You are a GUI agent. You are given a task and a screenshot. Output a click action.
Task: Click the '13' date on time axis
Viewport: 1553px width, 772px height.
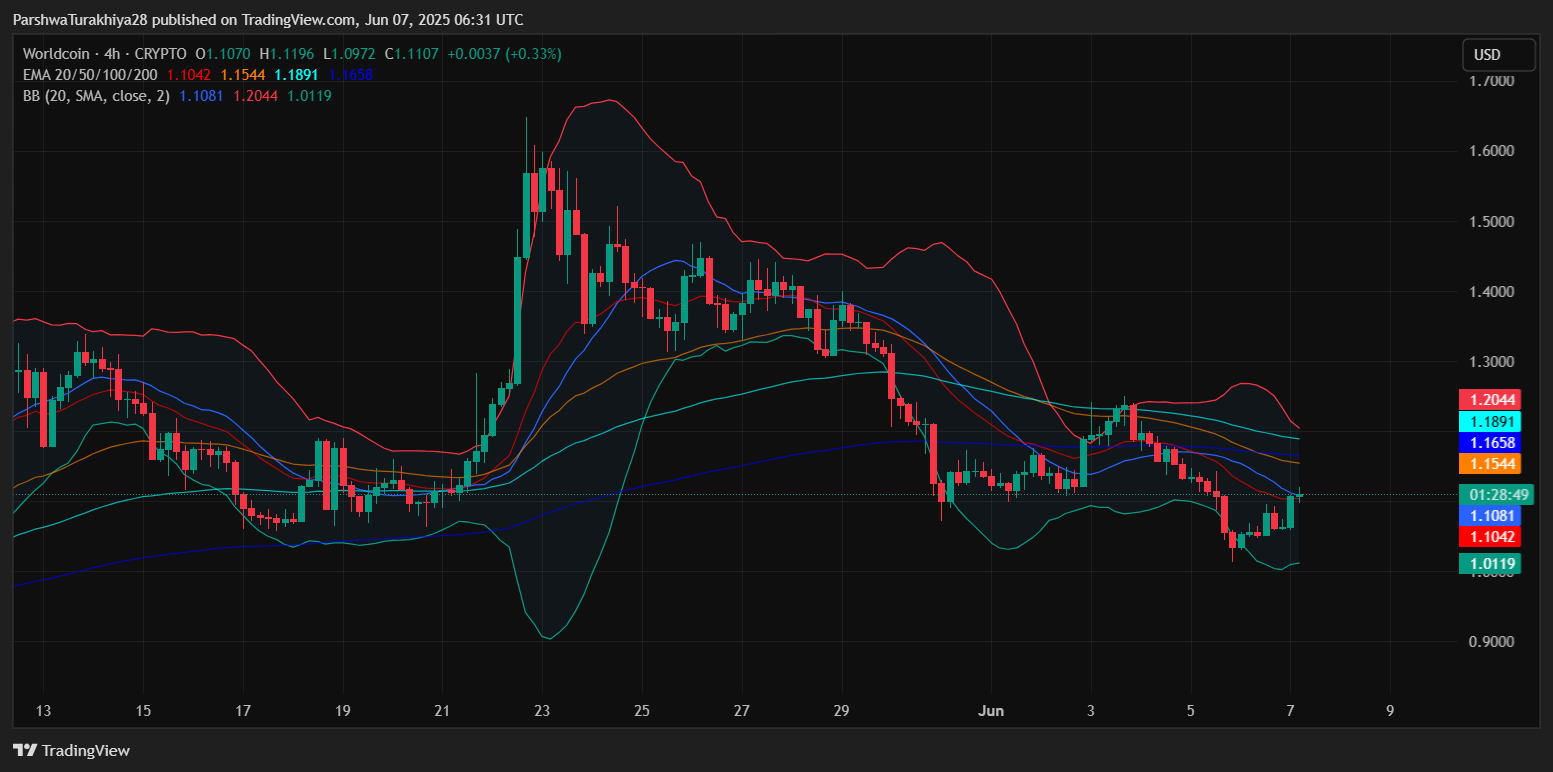click(x=43, y=711)
